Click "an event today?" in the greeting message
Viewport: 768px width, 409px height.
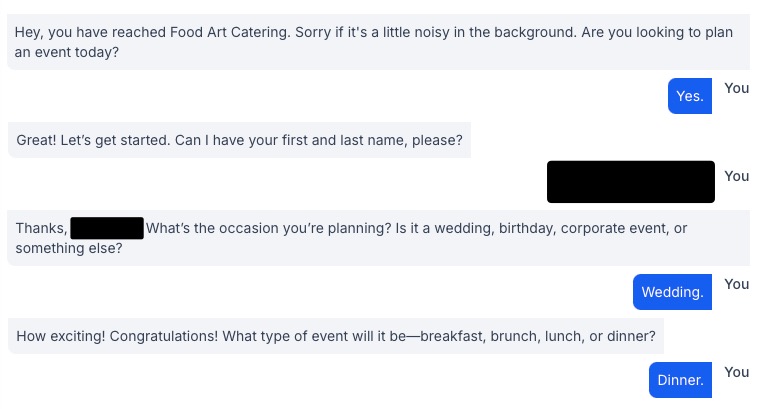(67, 52)
